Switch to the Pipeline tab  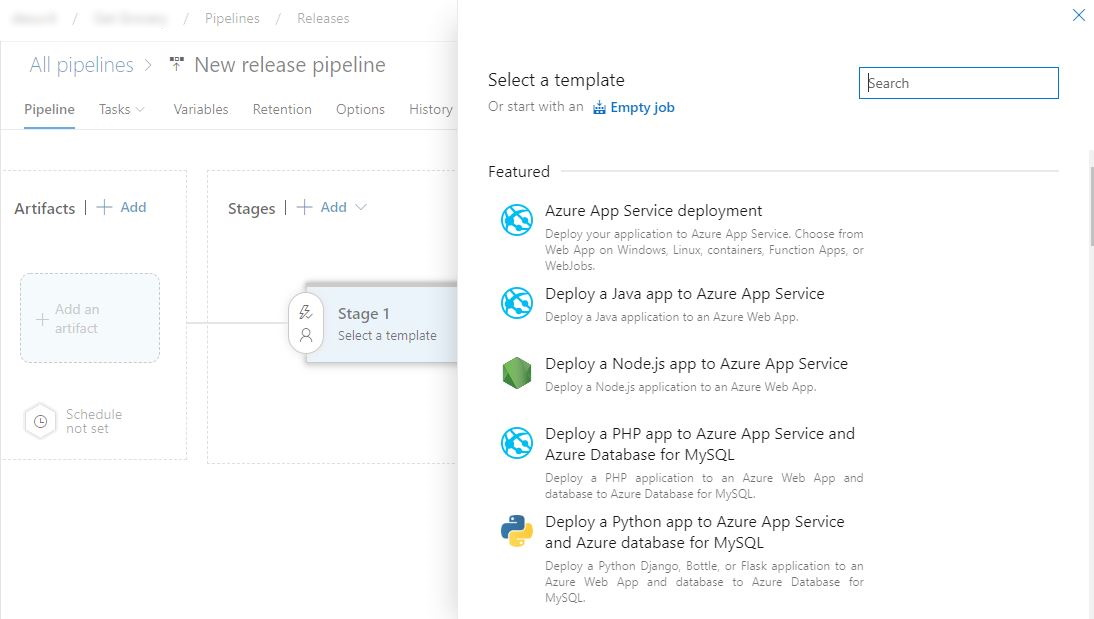tap(50, 109)
